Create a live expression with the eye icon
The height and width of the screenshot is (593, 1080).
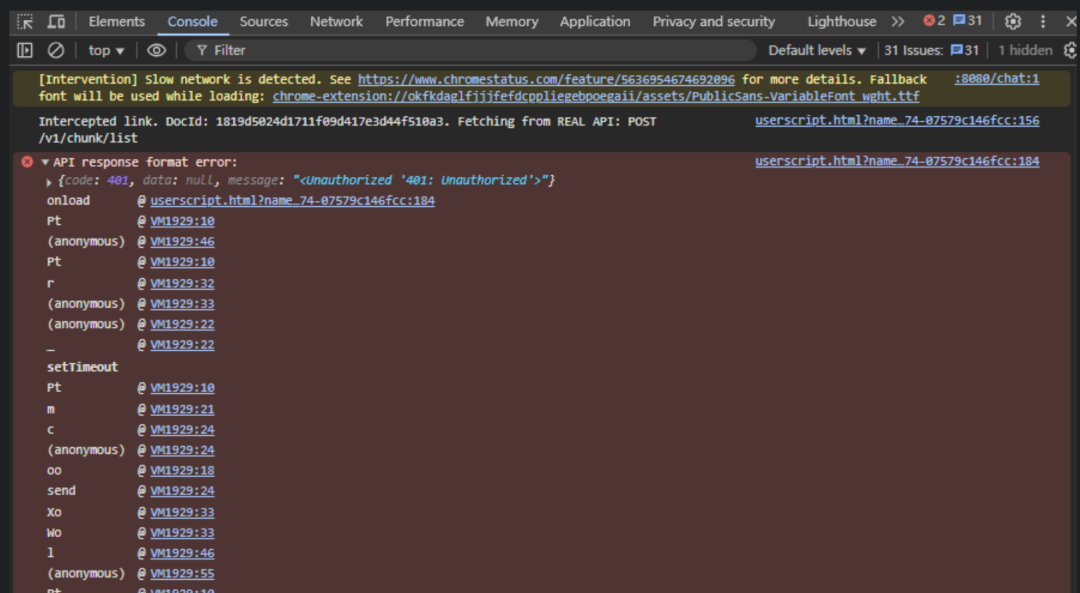[x=157, y=50]
